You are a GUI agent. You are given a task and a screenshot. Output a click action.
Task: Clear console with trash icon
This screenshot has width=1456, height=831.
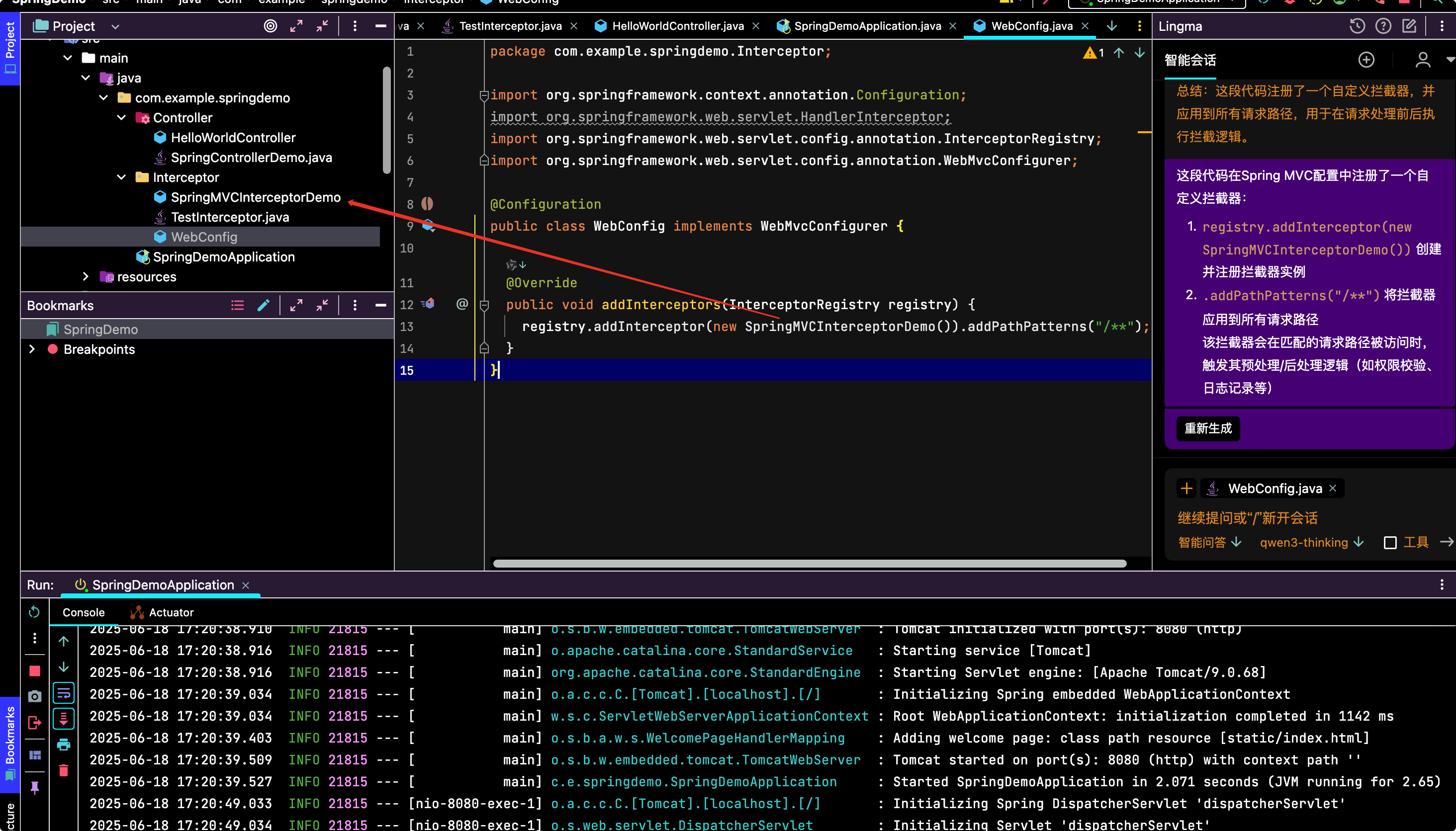click(63, 770)
